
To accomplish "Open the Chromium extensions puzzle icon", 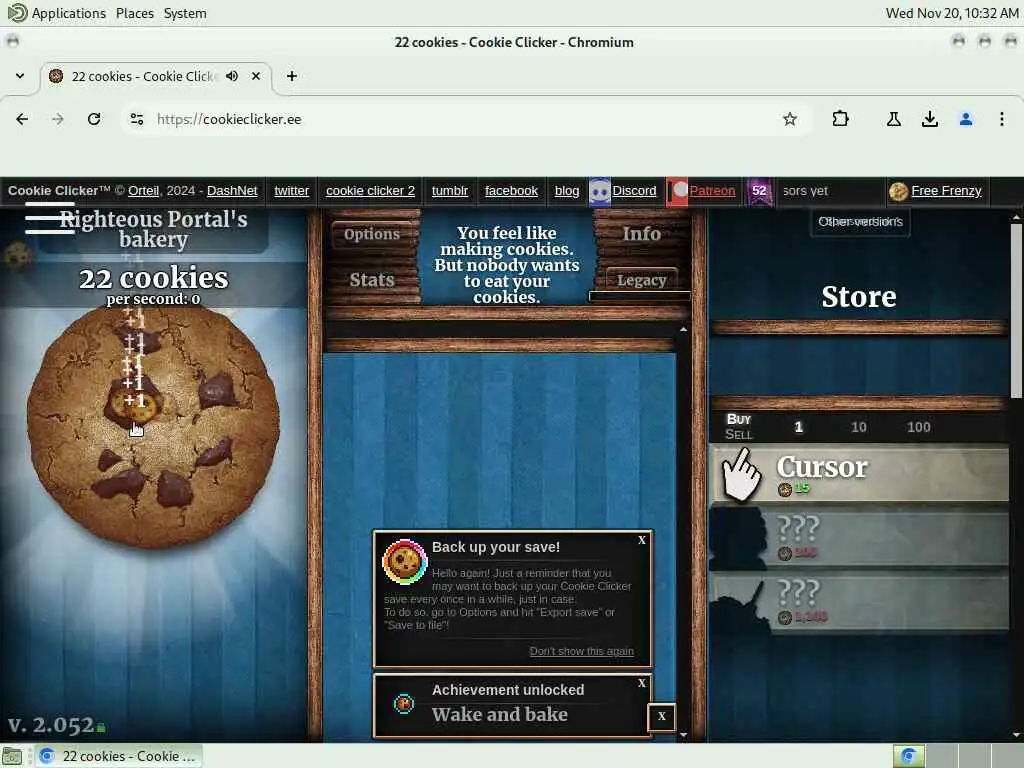I will pyautogui.click(x=840, y=119).
